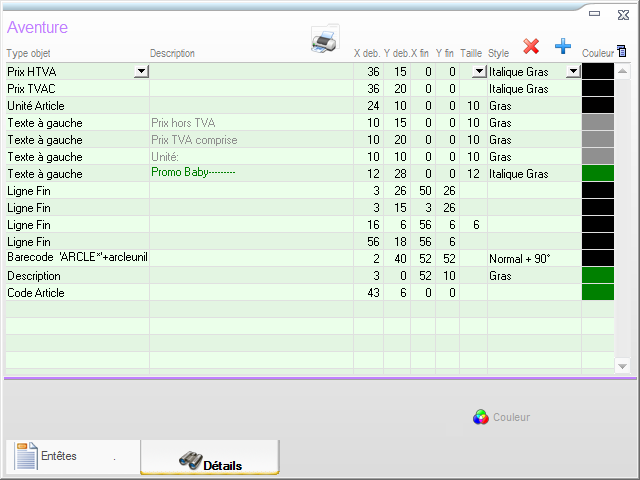This screenshot has width=640, height=480.
Task: Select the Détails tab
Action: coord(210,458)
